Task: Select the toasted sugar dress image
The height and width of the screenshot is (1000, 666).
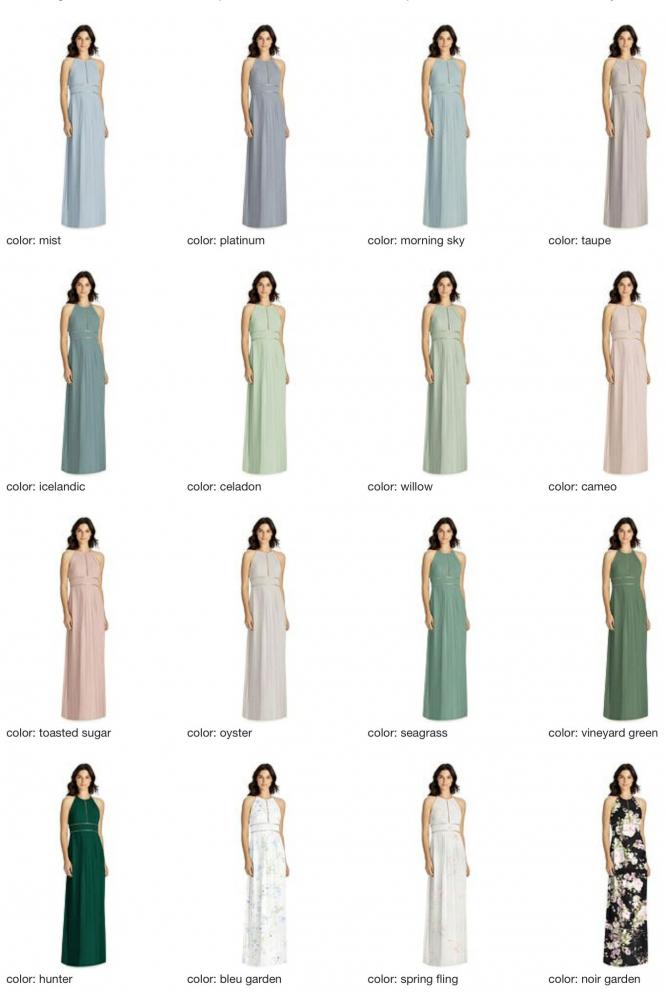Action: pyautogui.click(x=83, y=619)
